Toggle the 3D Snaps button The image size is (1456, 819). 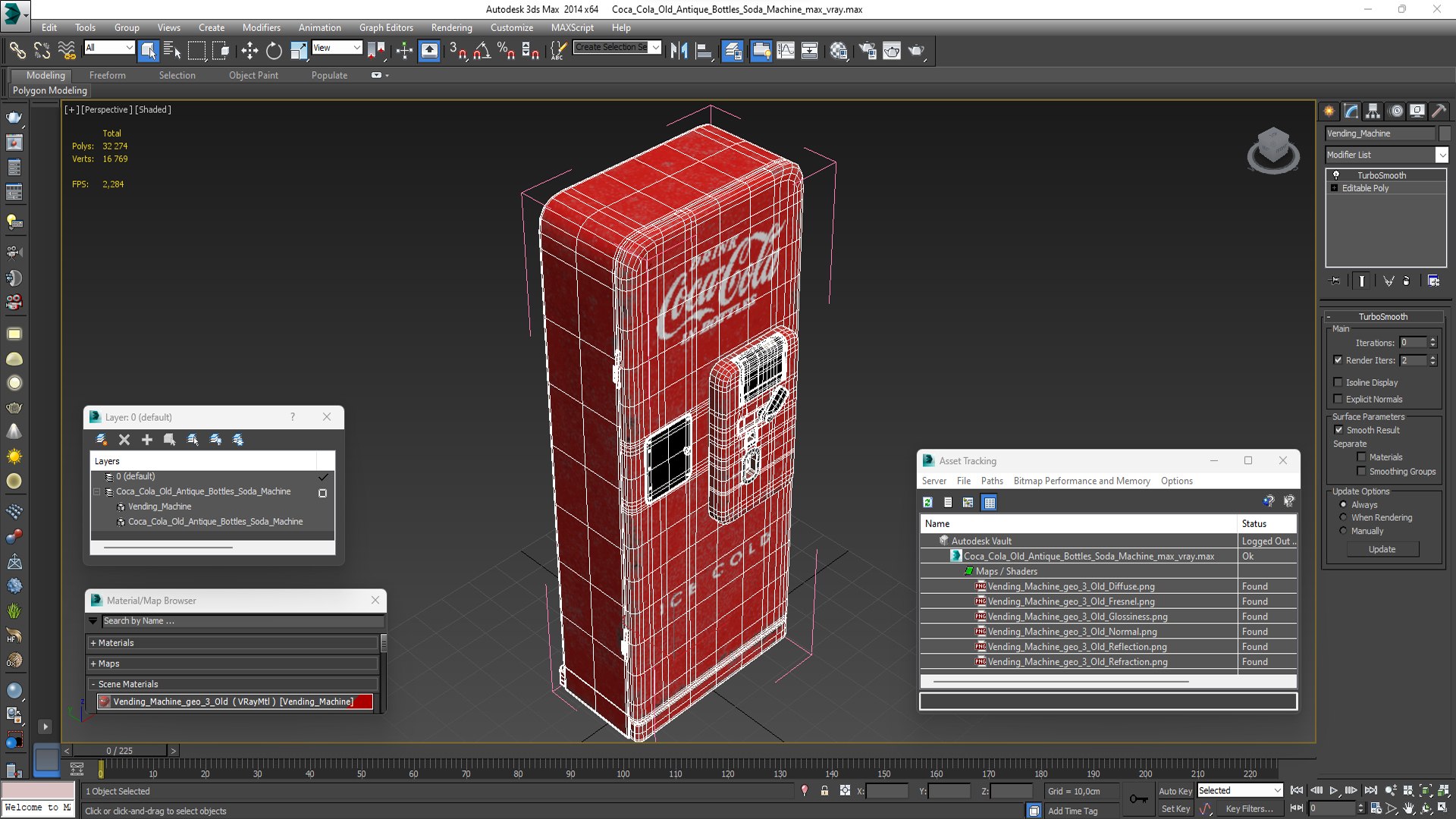point(457,51)
